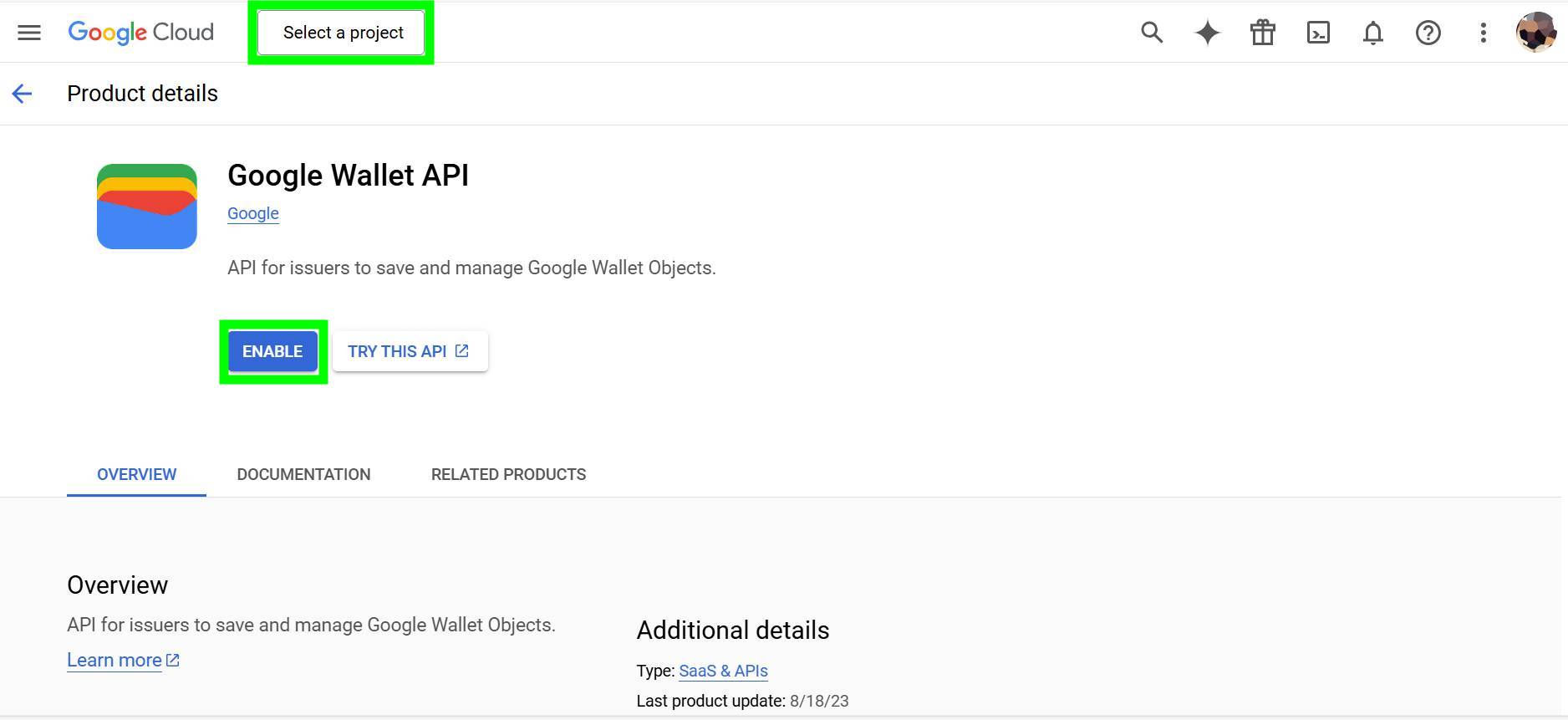Open the help question mark icon

click(1428, 33)
